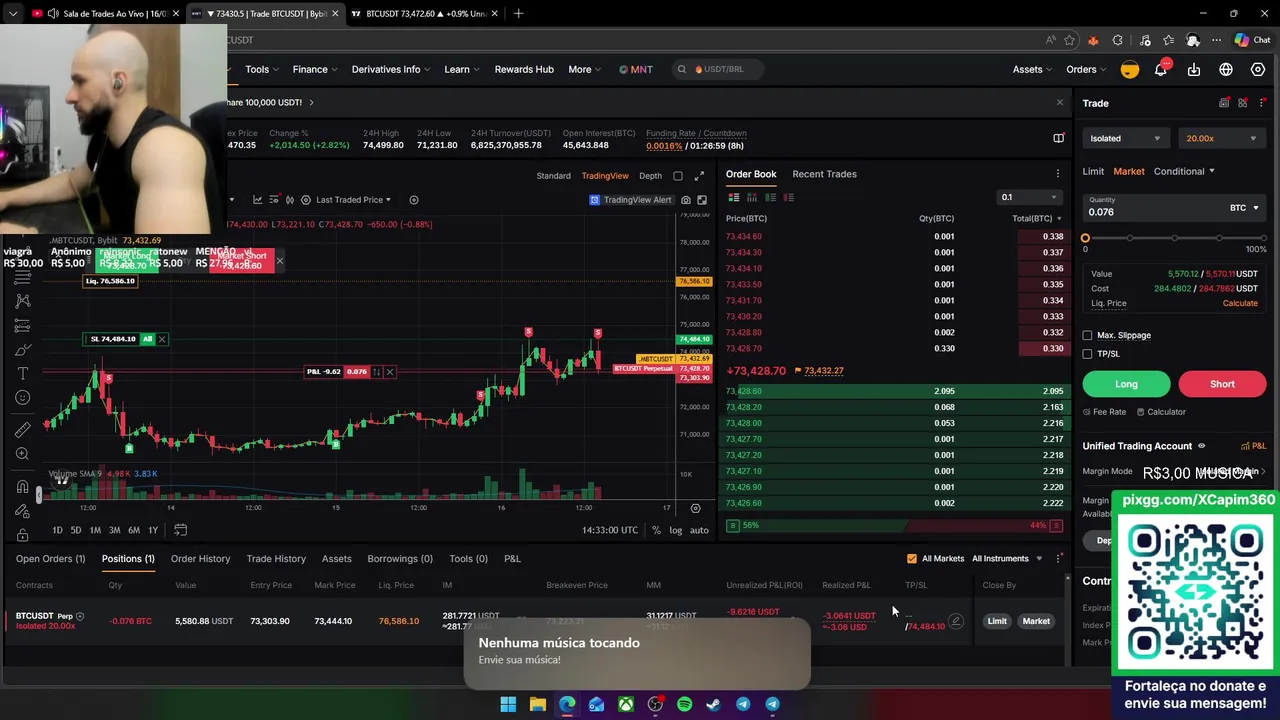Image resolution: width=1280 pixels, height=720 pixels.
Task: Open the user avatar icon
Action: tap(1129, 69)
